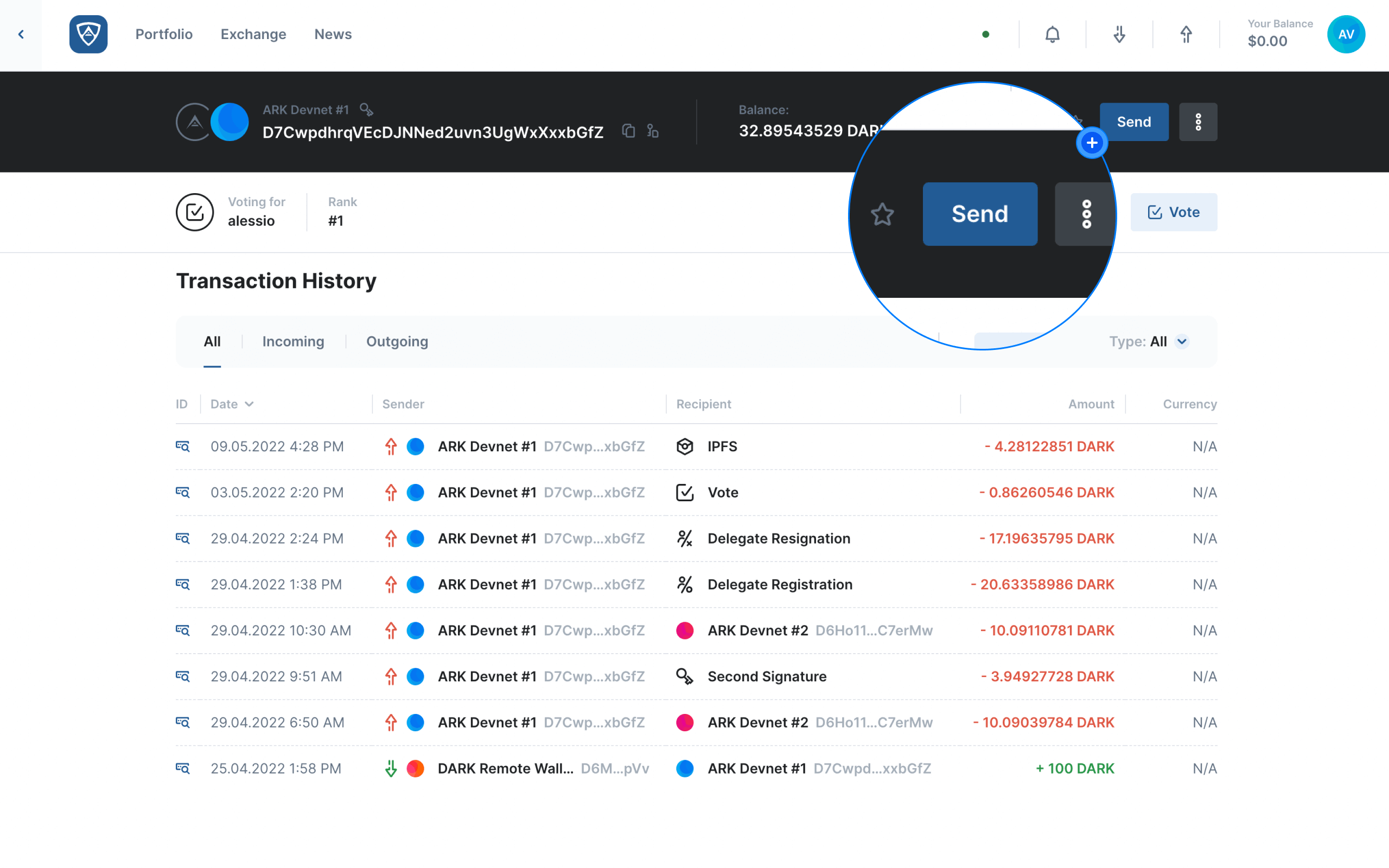The height and width of the screenshot is (868, 1389).
Task: Click the send up-arrow icon in header
Action: coord(1186,34)
